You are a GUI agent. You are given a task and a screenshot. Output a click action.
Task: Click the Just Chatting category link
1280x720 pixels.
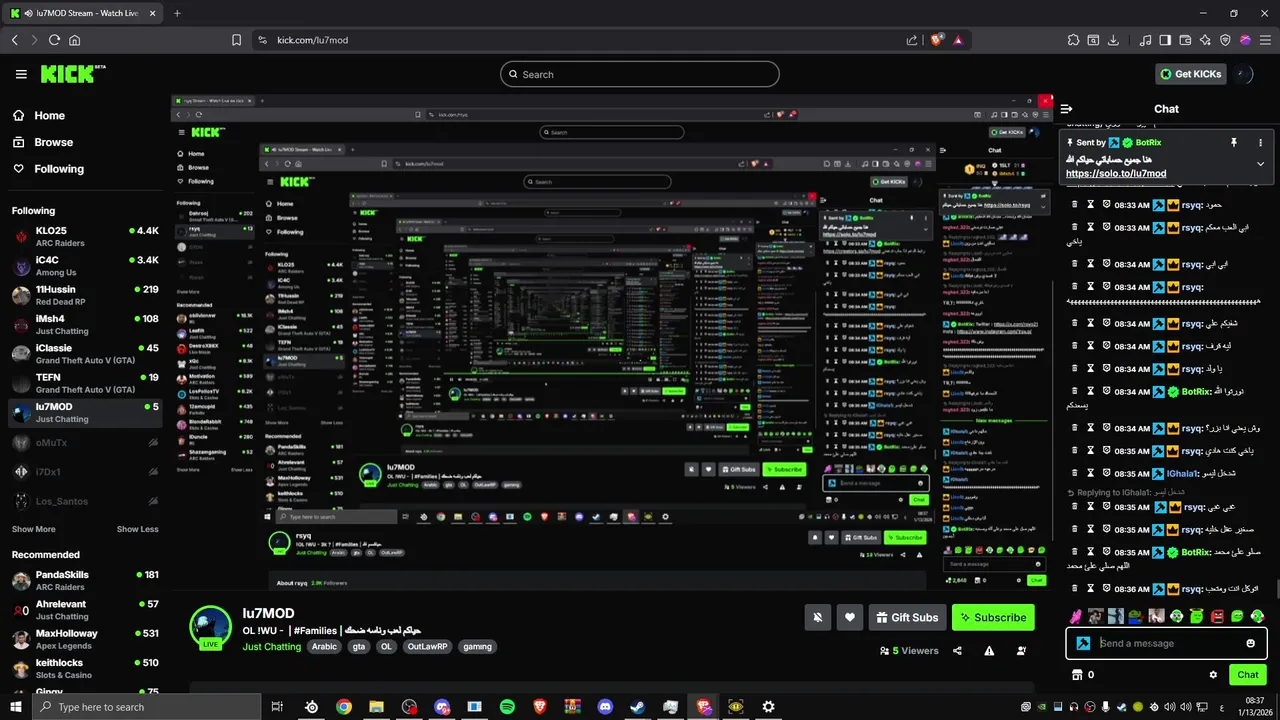point(271,647)
